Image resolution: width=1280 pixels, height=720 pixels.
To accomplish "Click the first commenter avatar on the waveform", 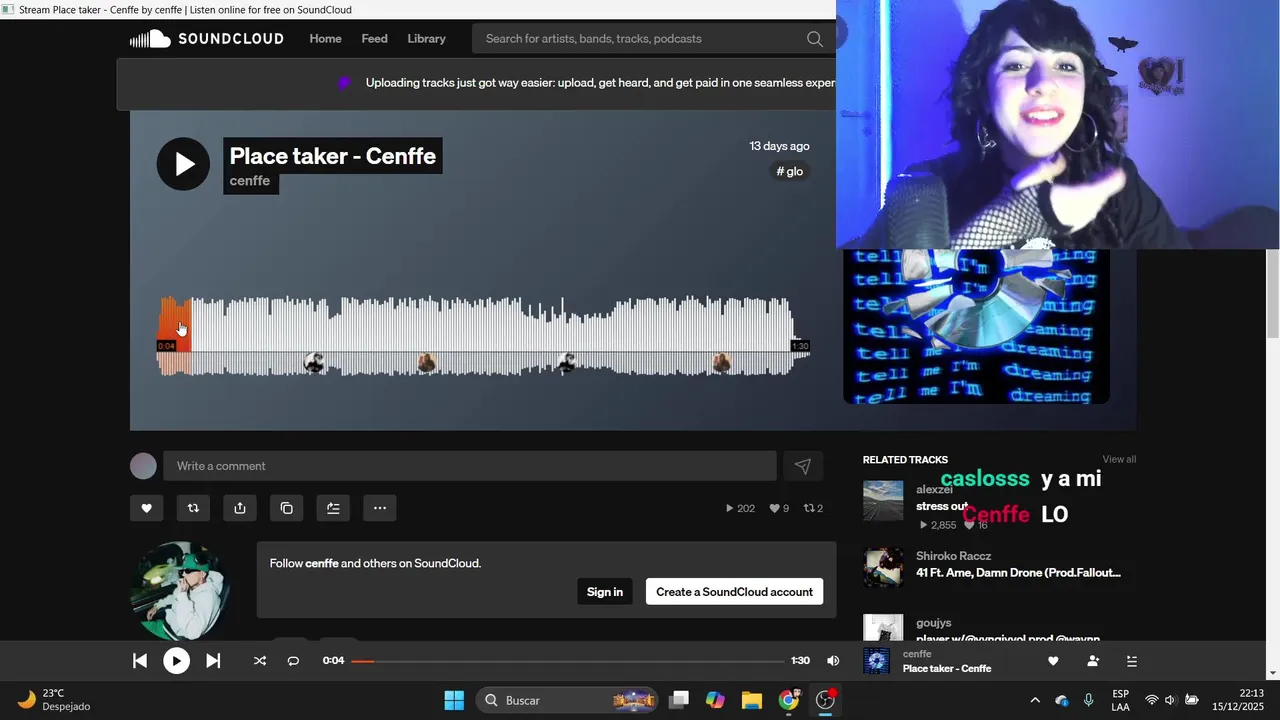I will click(315, 363).
